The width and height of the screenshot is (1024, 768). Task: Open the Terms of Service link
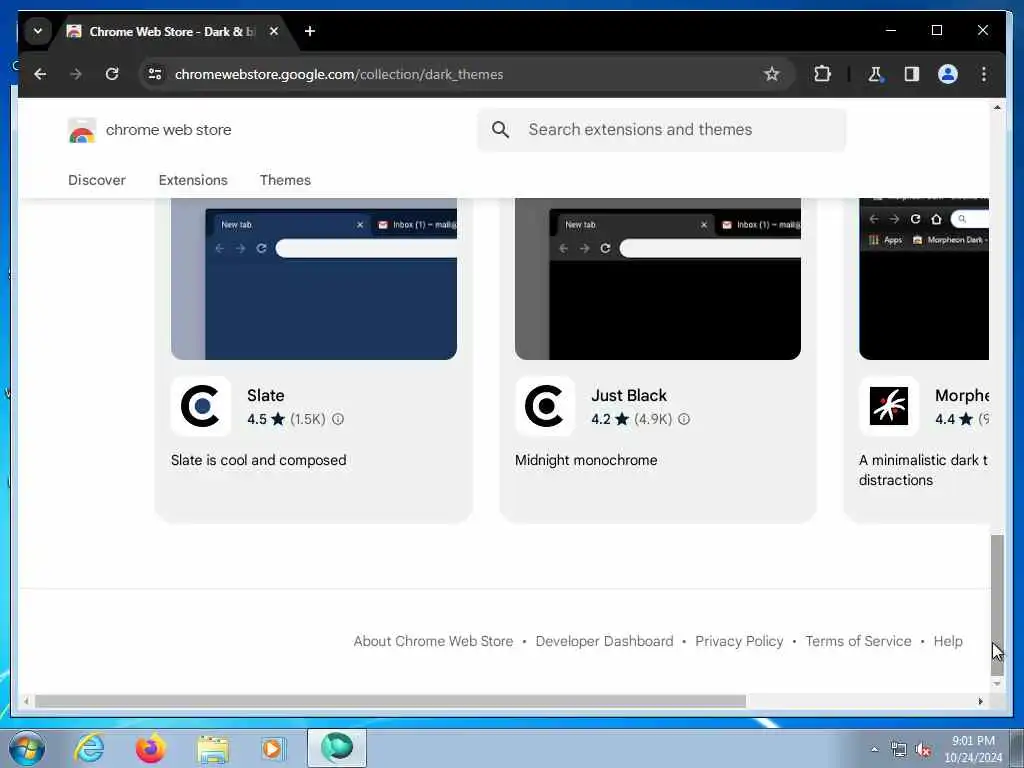coord(858,641)
